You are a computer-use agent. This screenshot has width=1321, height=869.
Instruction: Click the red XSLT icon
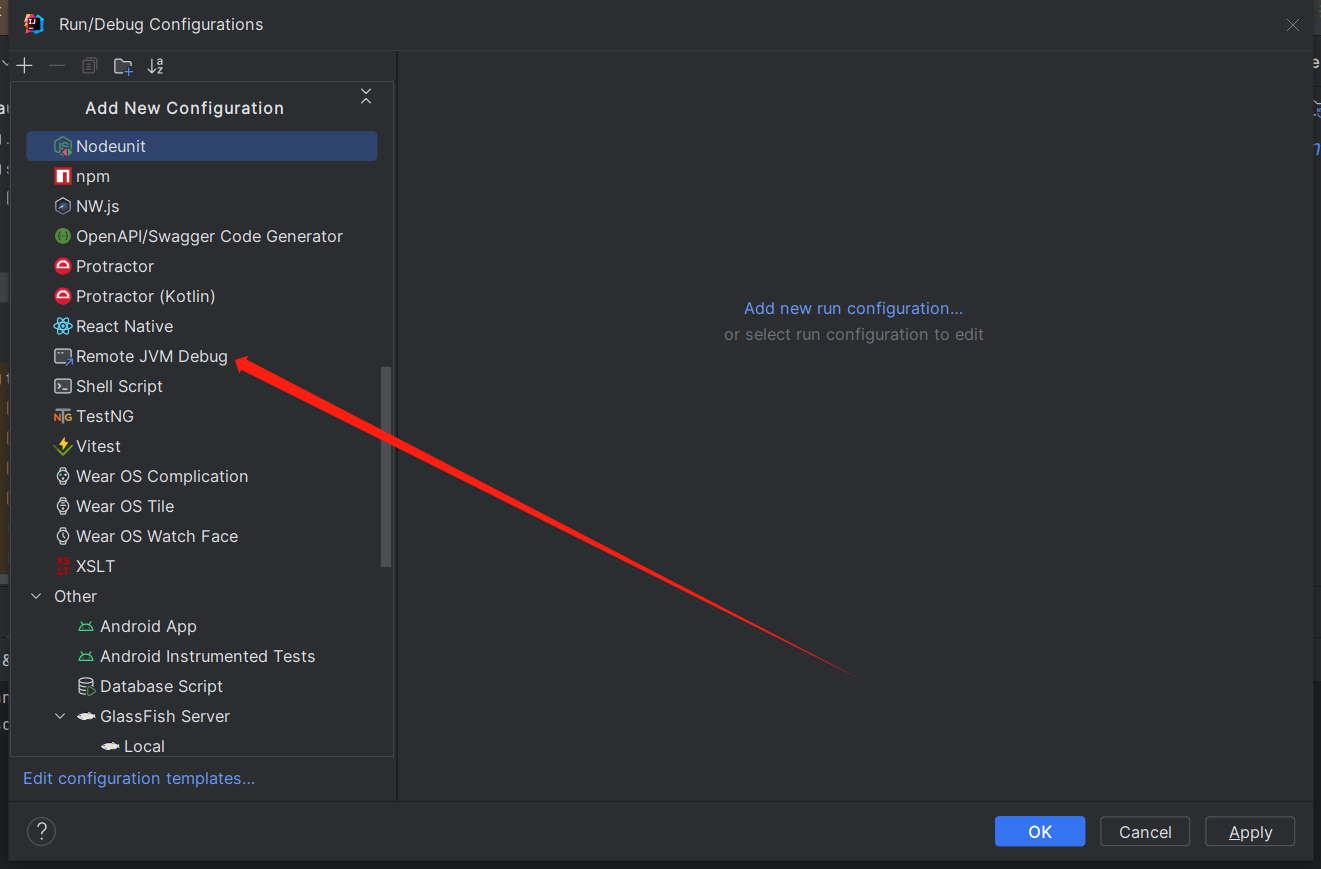63,566
